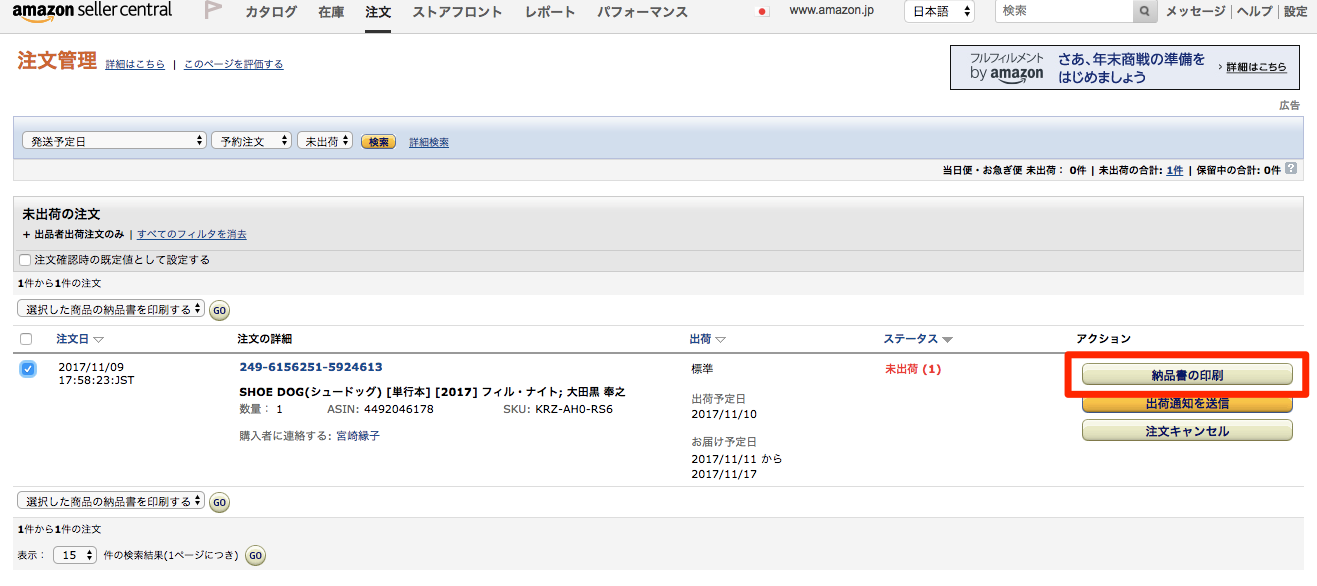1317x586 pixels.
Task: Open upper 選択した商品の納品書を印刷する dropdown
Action: point(111,309)
